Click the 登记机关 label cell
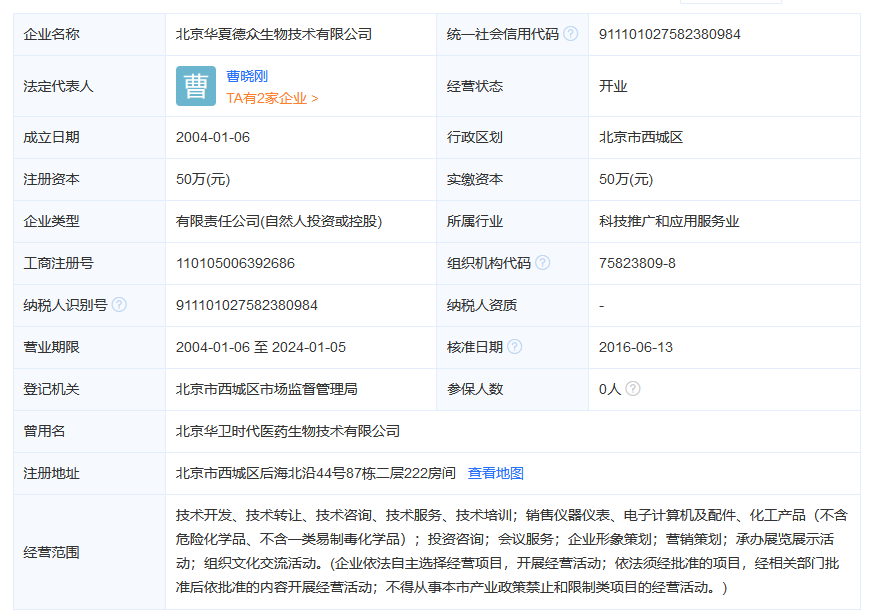Viewport: 875px width, 616px height. [x=89, y=389]
